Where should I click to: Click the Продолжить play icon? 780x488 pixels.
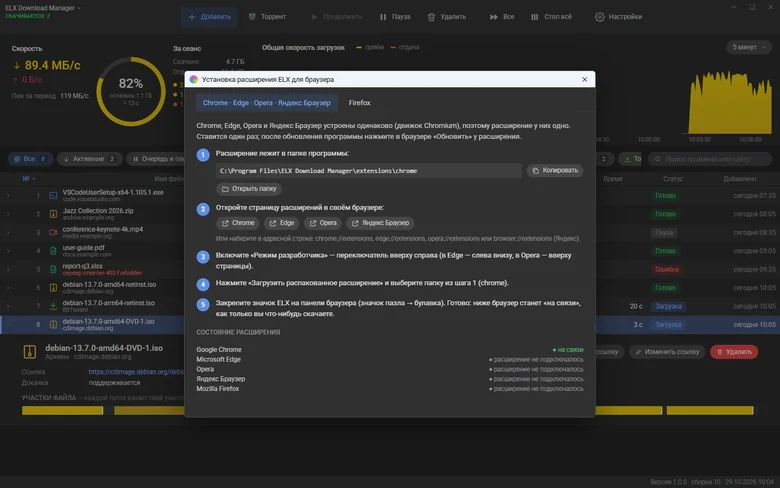[x=314, y=17]
